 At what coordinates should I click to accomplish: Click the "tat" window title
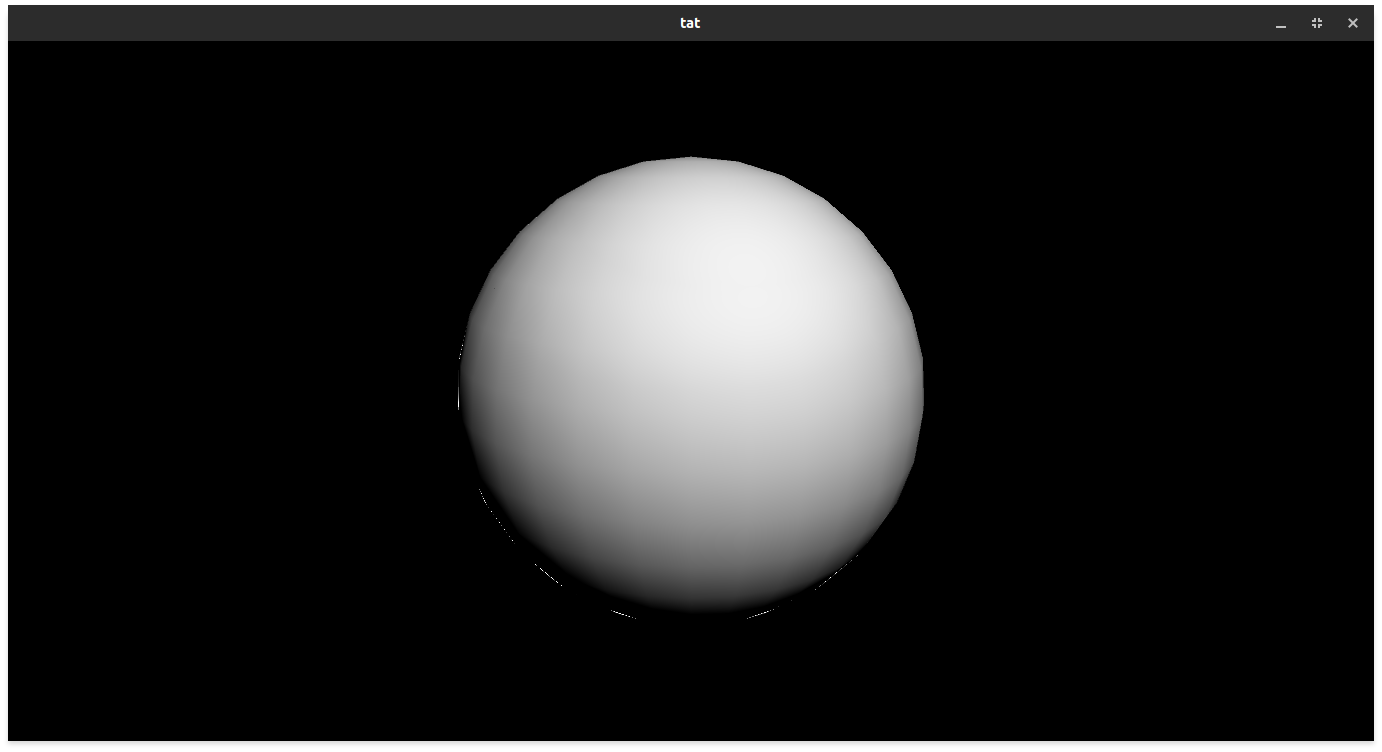coord(690,23)
